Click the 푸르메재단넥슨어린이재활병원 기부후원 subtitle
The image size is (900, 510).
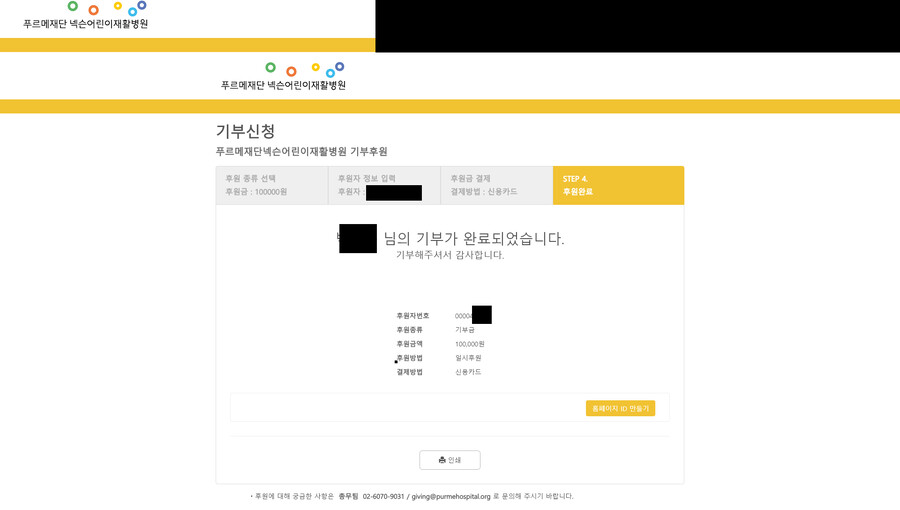pos(301,151)
